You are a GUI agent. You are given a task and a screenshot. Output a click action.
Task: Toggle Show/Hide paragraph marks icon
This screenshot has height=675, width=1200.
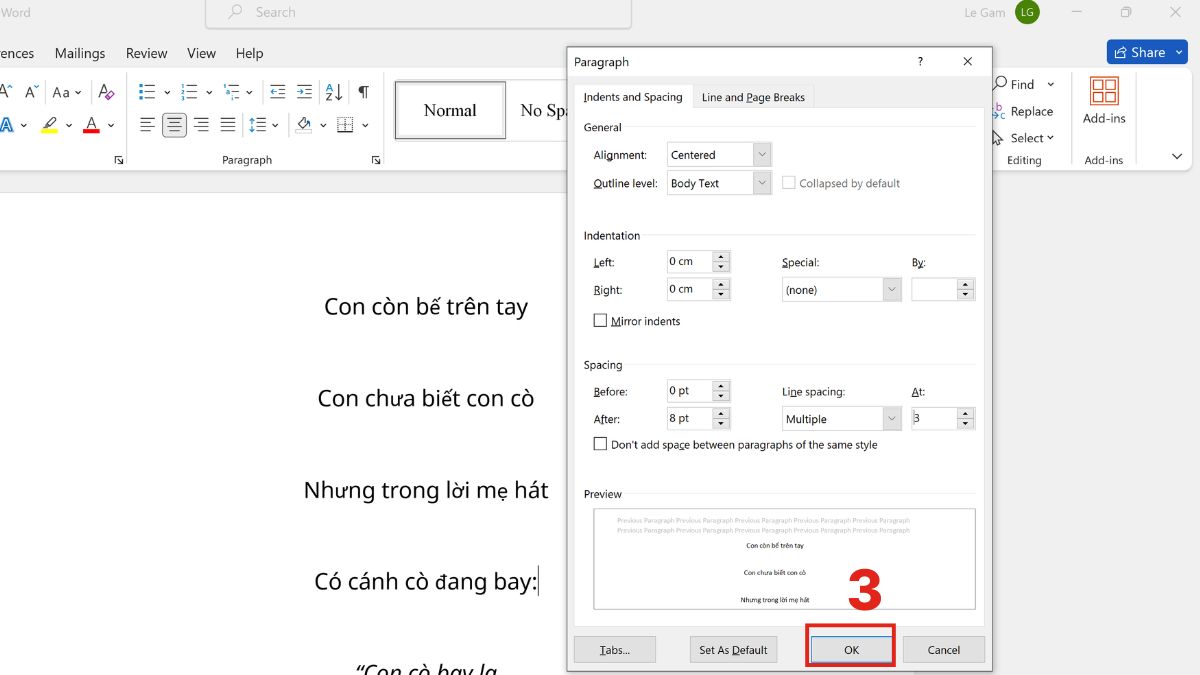point(364,92)
